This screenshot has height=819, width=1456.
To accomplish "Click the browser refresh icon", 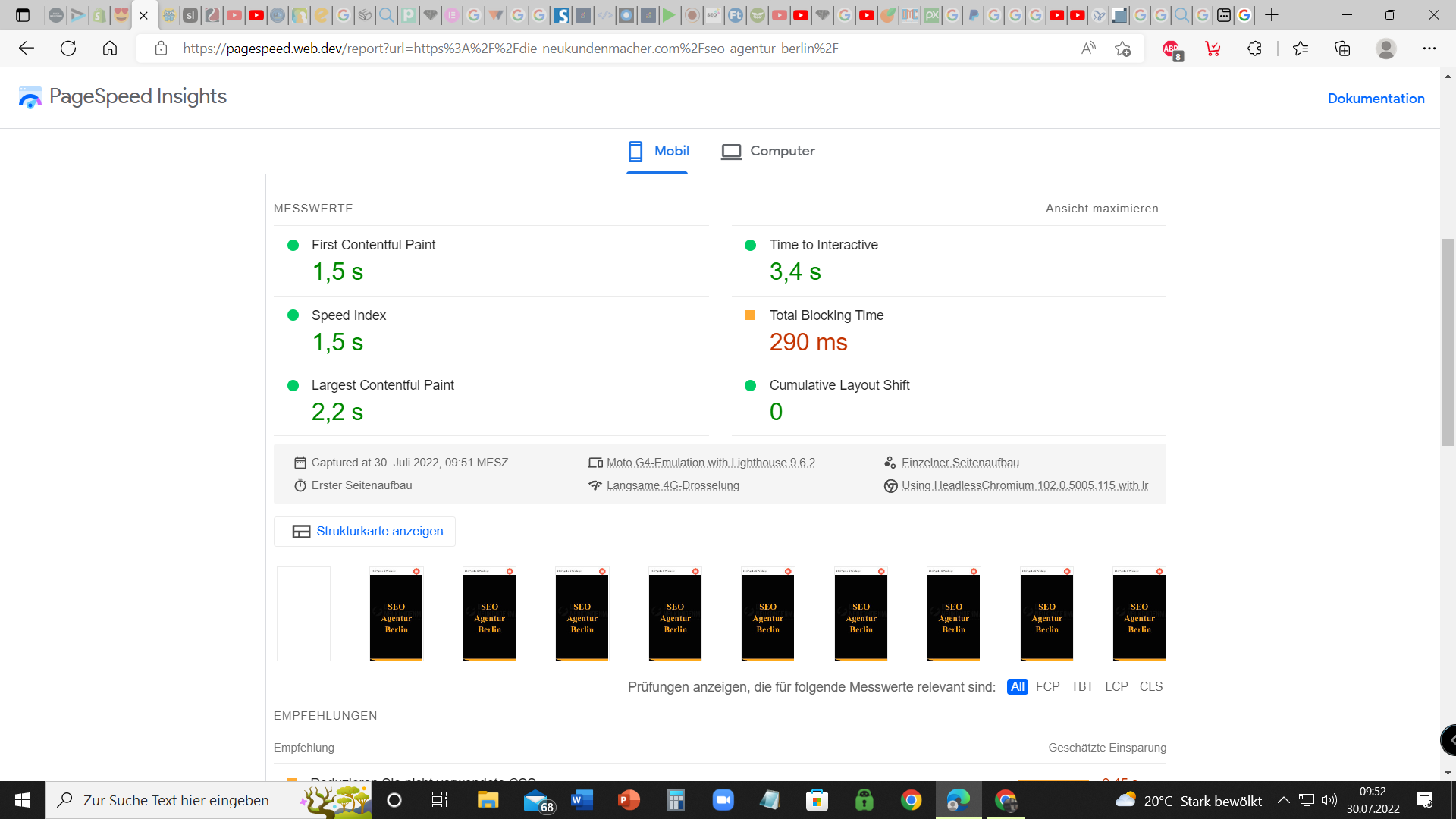I will pyautogui.click(x=68, y=49).
